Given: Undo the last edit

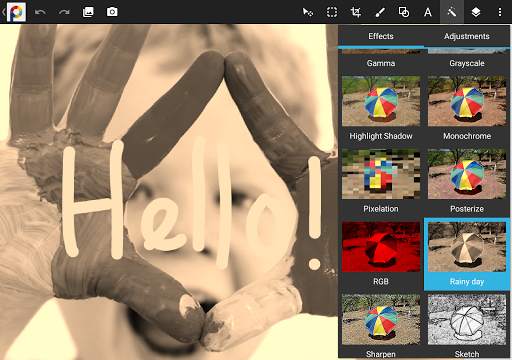Looking at the screenshot, I should click(40, 12).
